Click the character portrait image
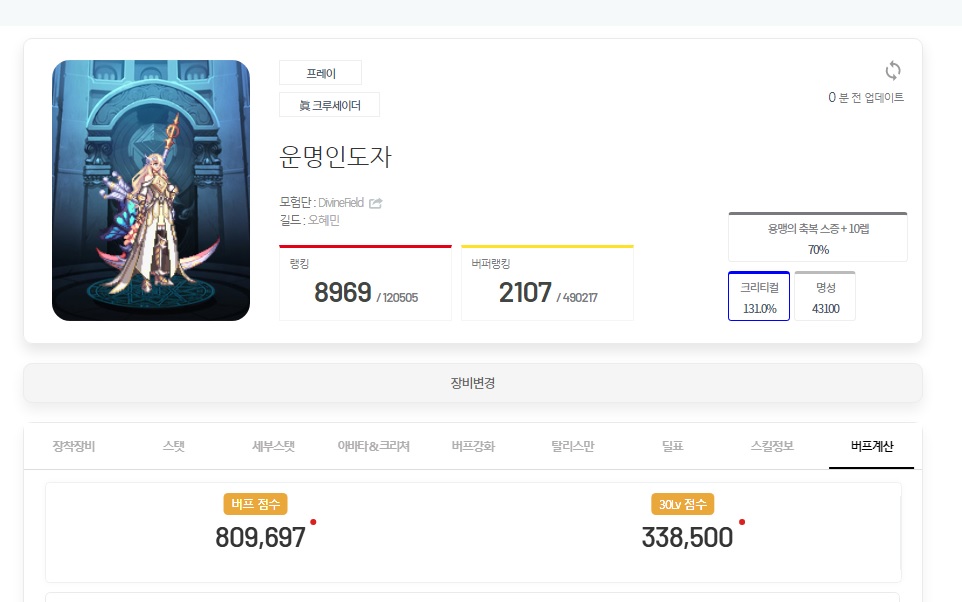The image size is (962, 602). point(151,190)
